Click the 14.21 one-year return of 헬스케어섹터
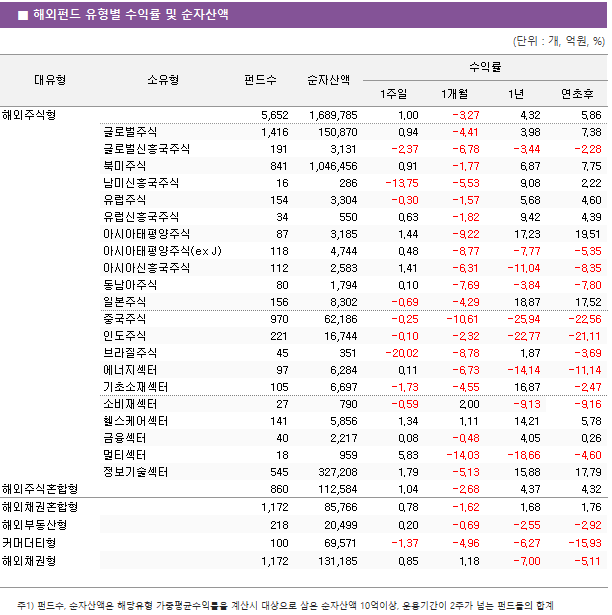 coord(527,421)
